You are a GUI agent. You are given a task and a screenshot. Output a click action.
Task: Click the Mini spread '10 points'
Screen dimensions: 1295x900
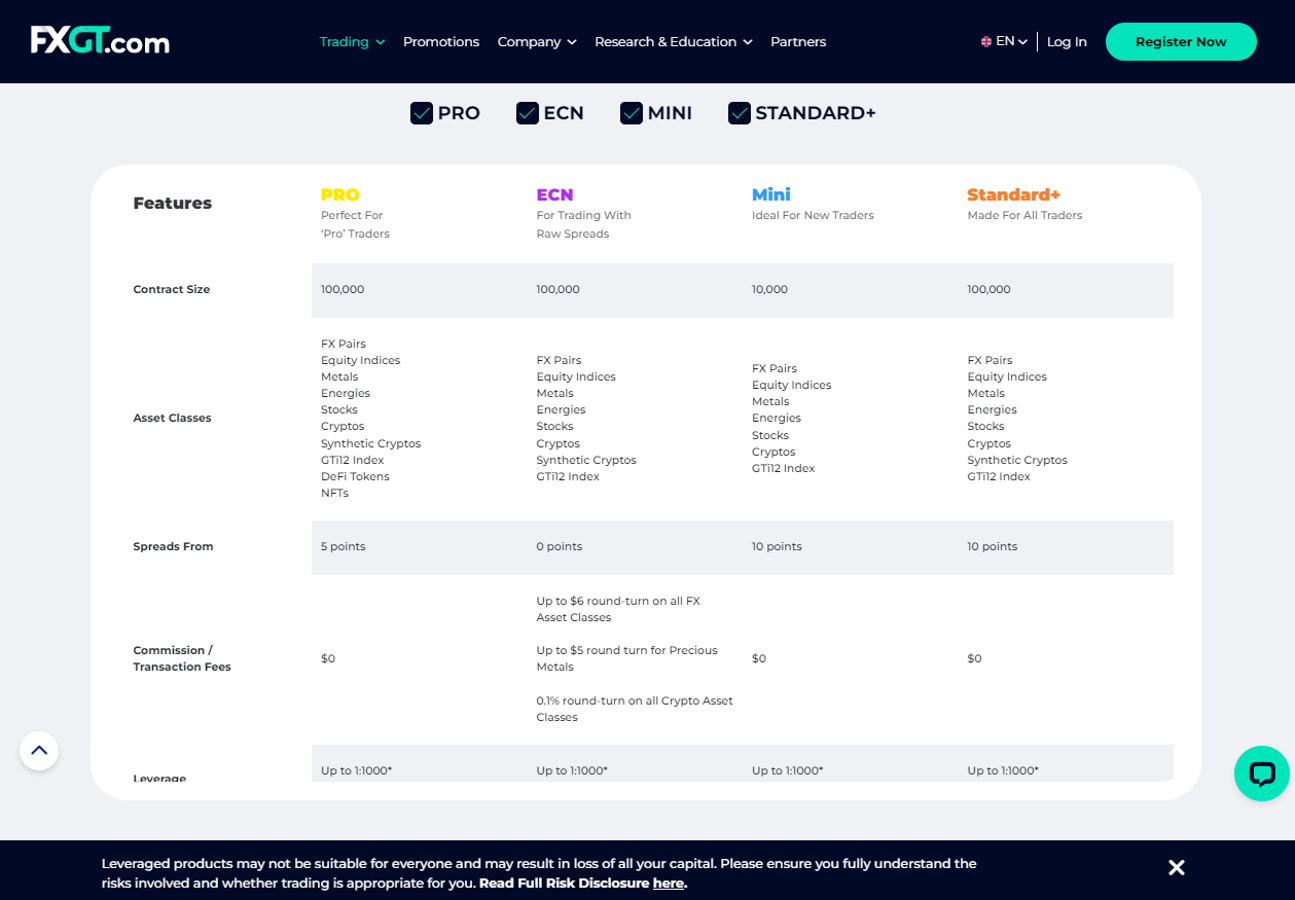tap(777, 546)
